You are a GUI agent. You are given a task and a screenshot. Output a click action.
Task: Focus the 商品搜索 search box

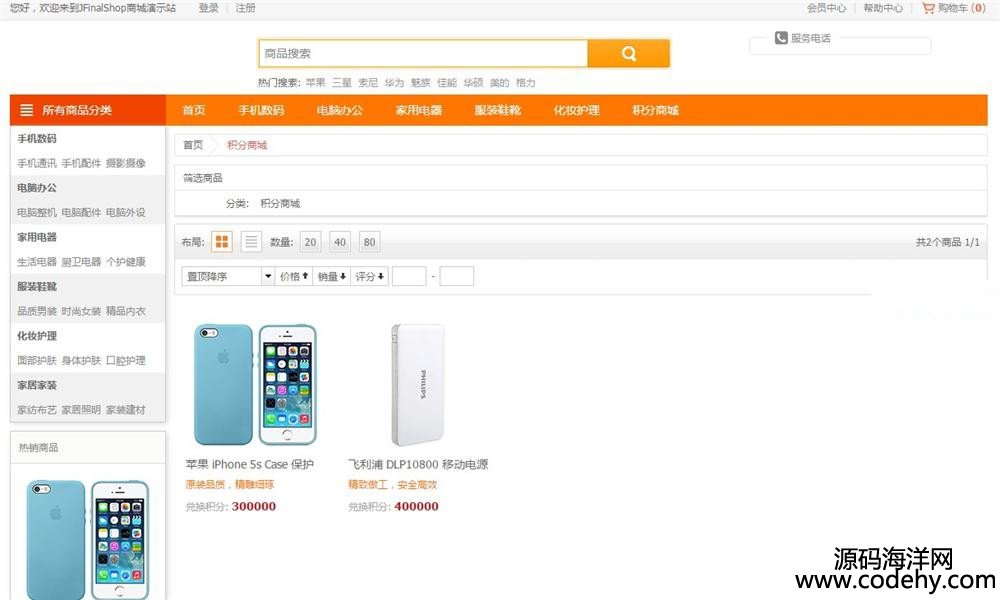click(423, 54)
